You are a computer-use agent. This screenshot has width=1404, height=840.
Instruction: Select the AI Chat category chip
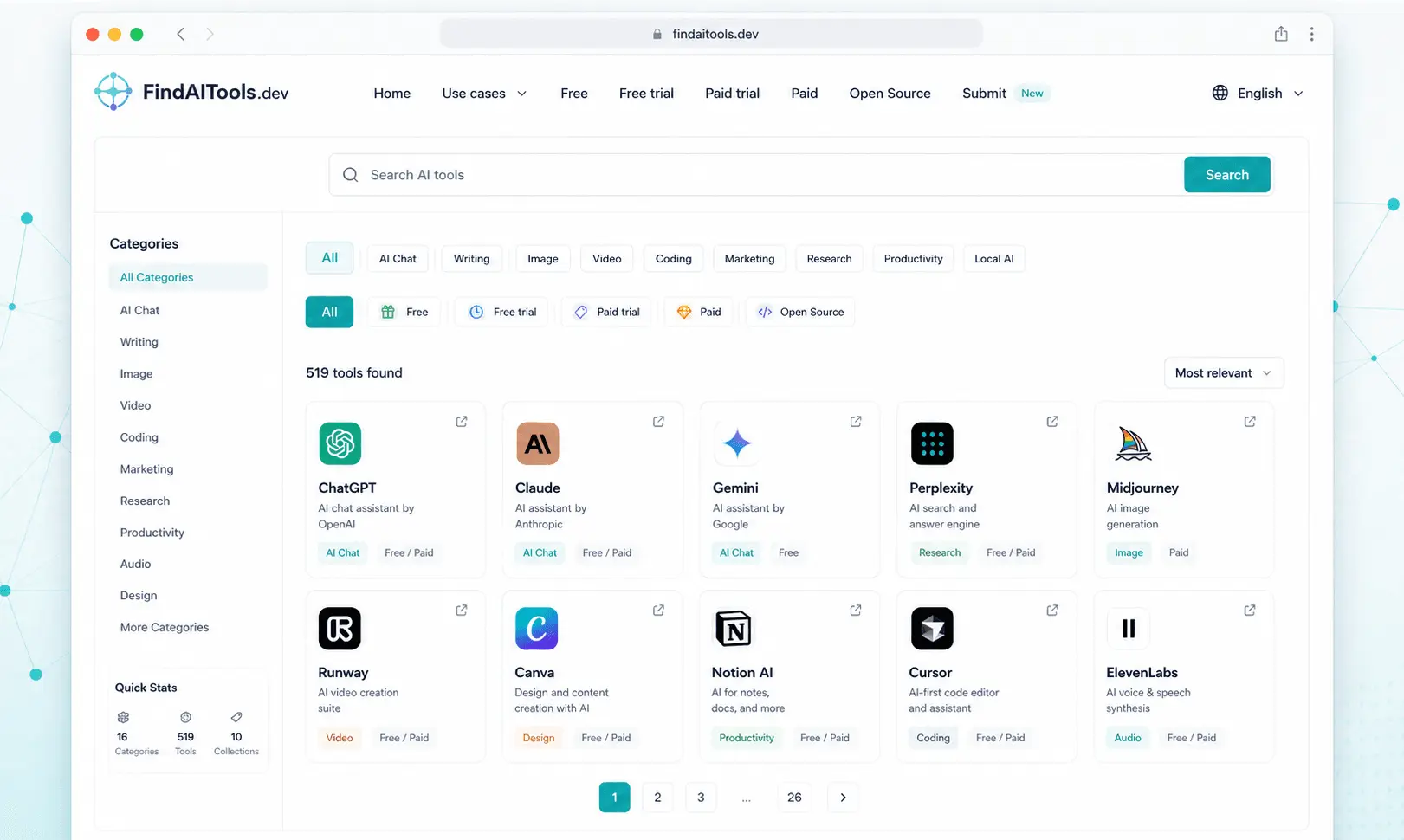pyautogui.click(x=398, y=258)
